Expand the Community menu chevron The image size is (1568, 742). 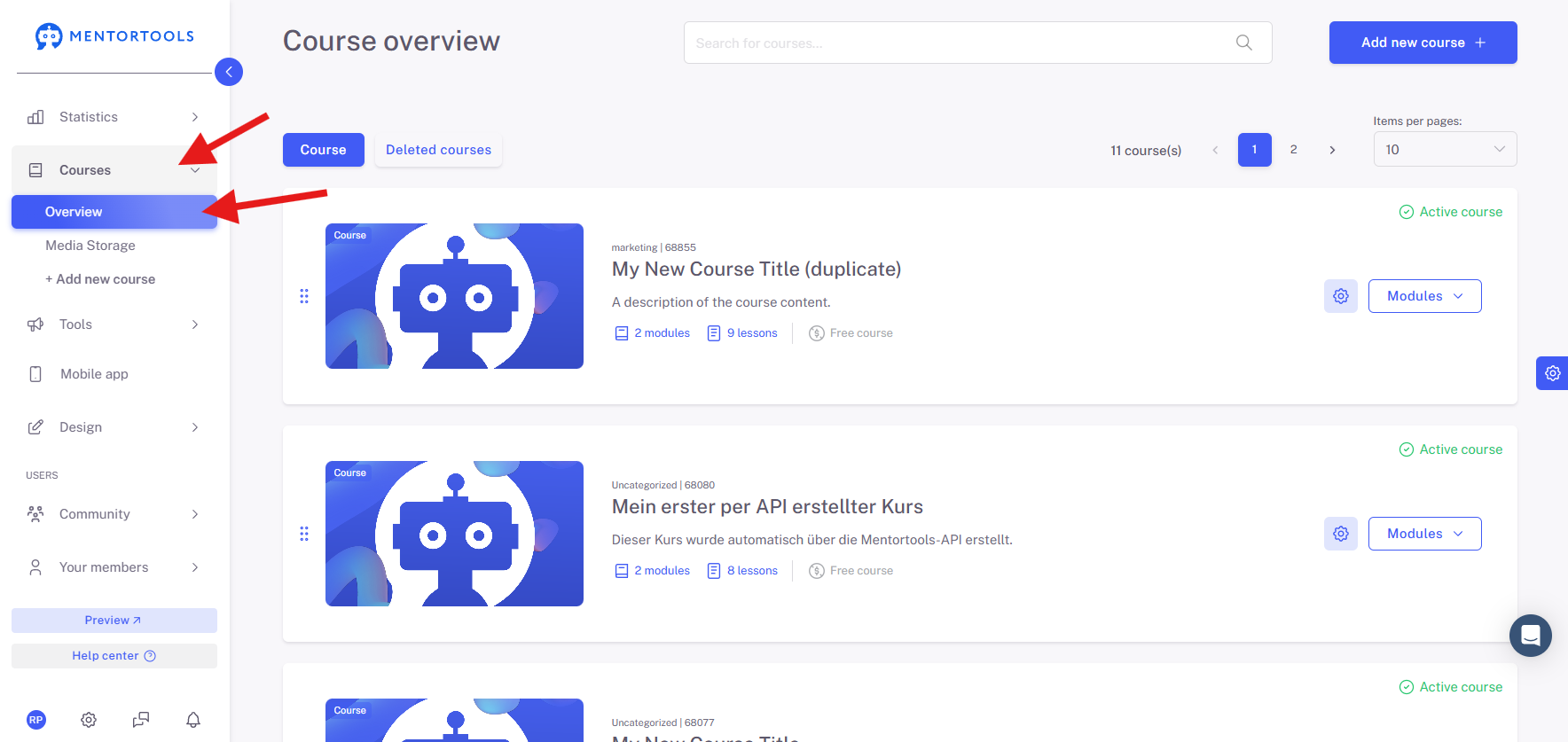(195, 514)
